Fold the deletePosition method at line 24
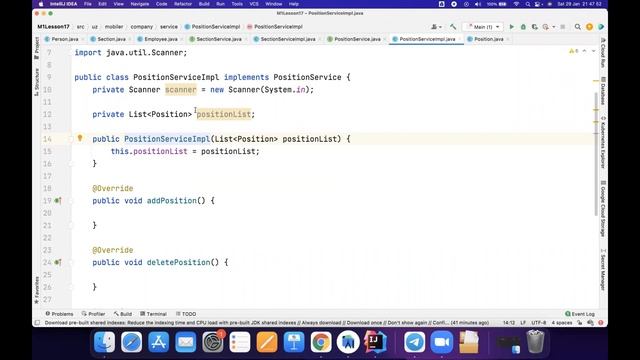The image size is (640, 360). [71, 262]
